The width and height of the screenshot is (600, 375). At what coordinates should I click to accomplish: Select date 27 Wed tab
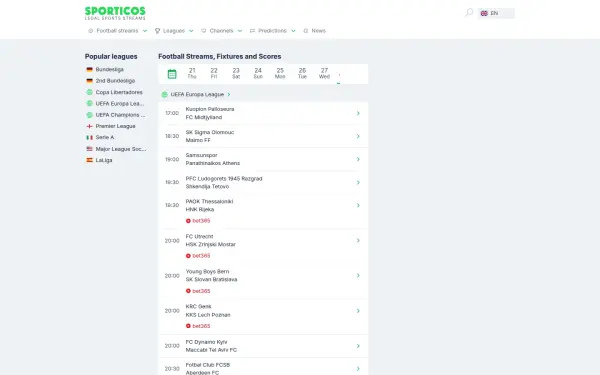324,73
